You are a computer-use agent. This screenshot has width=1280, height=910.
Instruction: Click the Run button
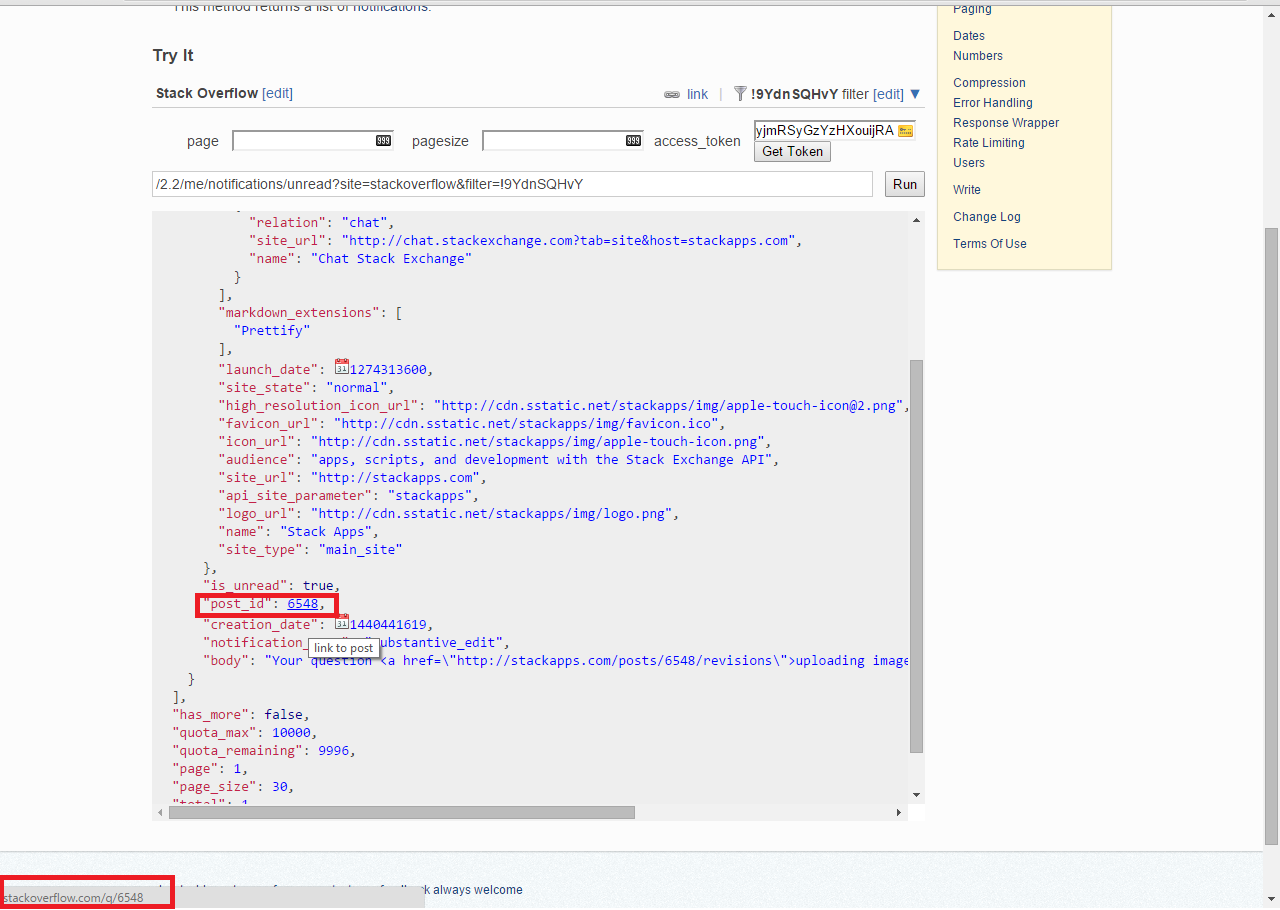905,184
